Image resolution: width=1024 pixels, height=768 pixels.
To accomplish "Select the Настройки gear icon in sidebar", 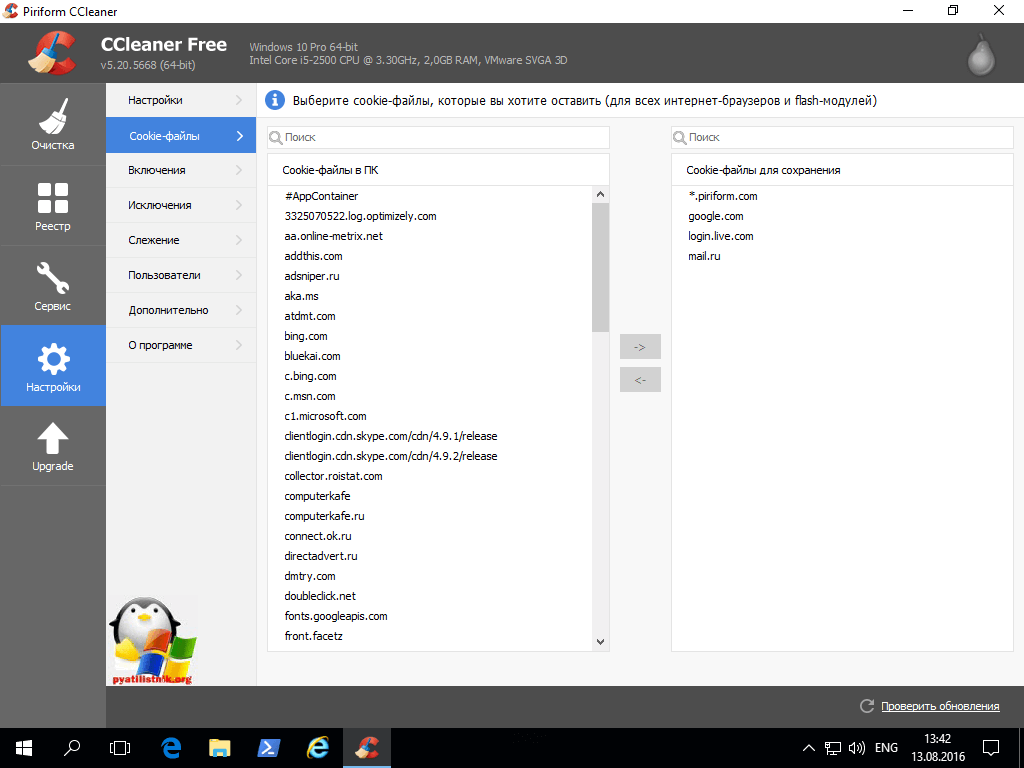I will [x=52, y=358].
